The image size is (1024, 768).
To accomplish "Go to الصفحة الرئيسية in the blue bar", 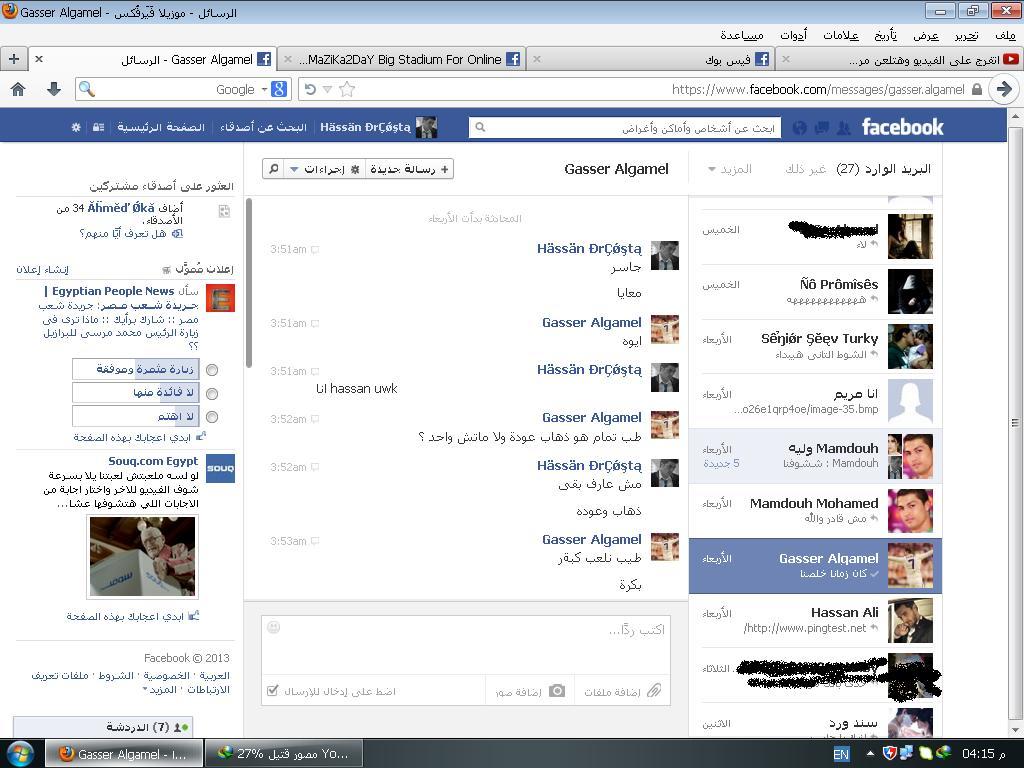I will point(161,127).
